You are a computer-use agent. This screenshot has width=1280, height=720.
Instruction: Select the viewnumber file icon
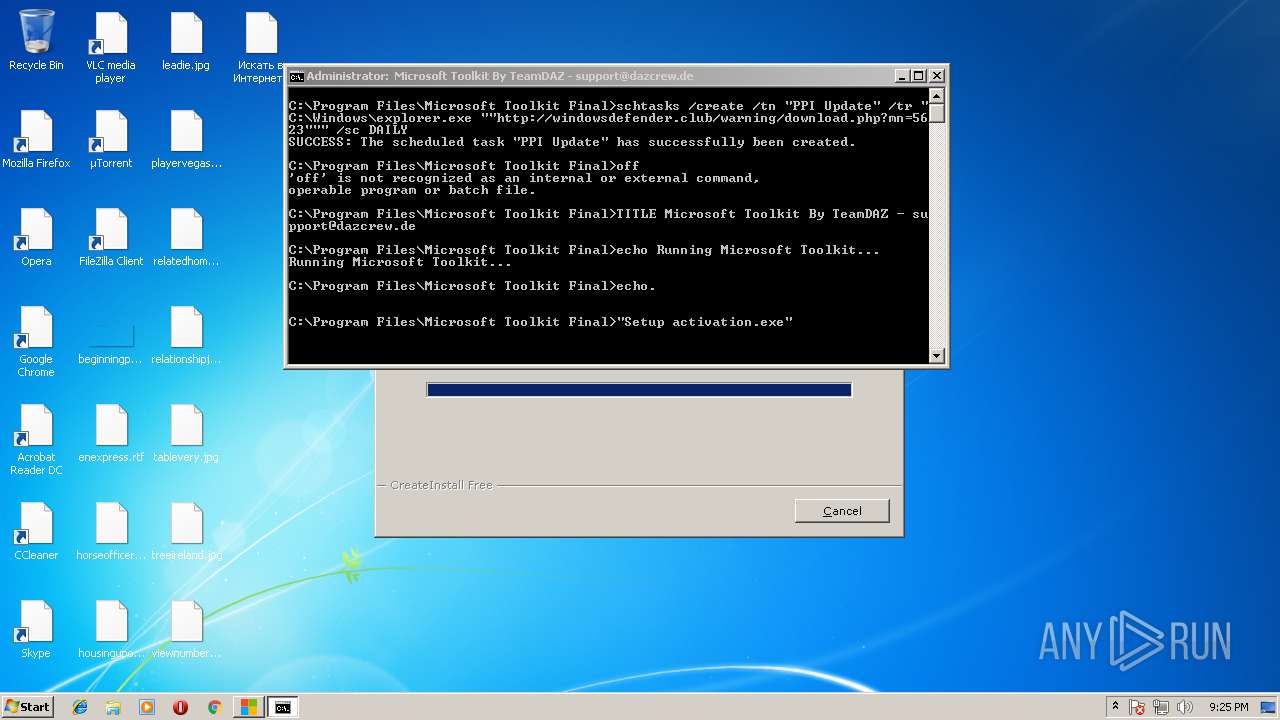(x=186, y=629)
